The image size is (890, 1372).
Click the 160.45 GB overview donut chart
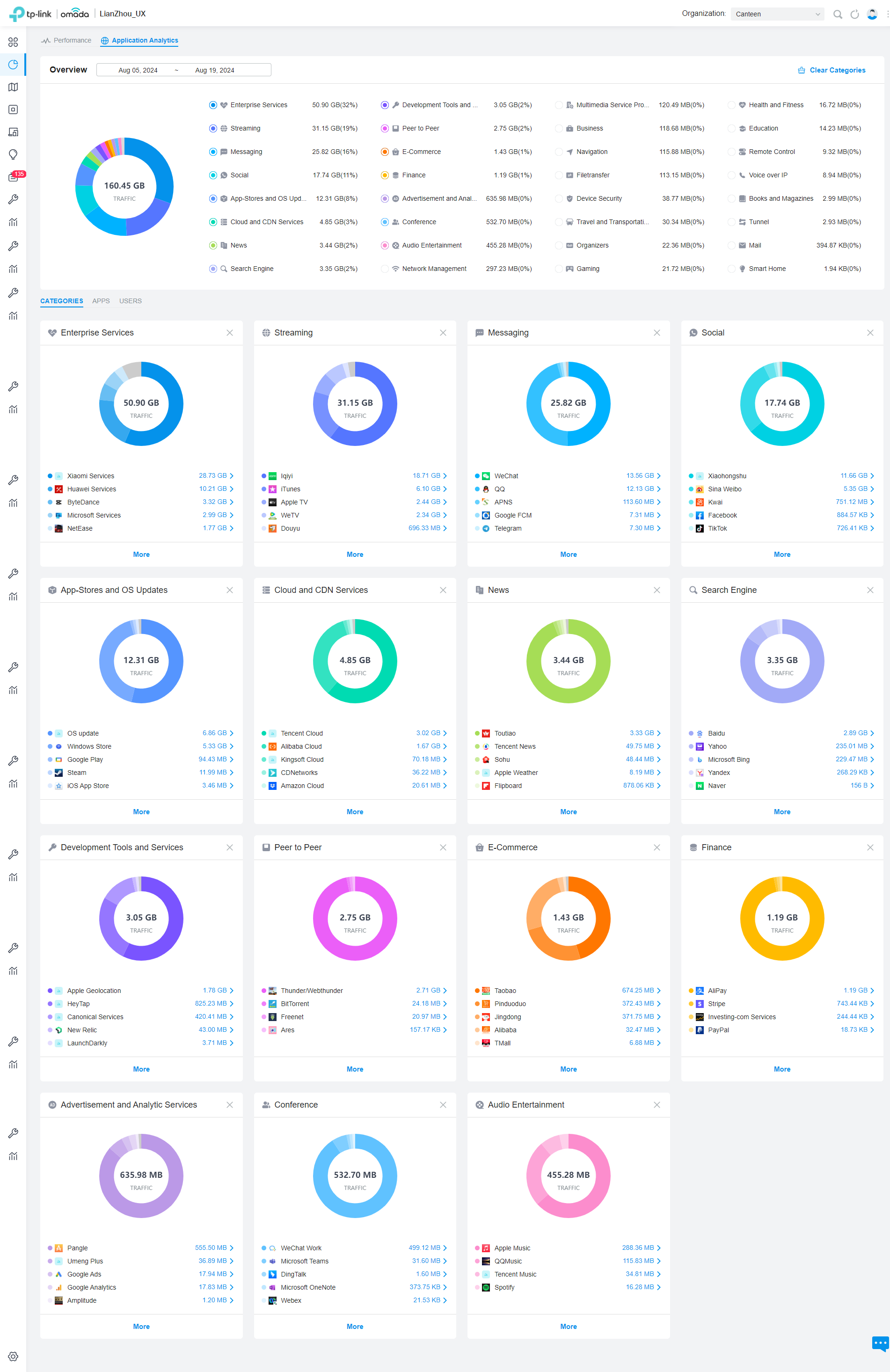tap(124, 186)
